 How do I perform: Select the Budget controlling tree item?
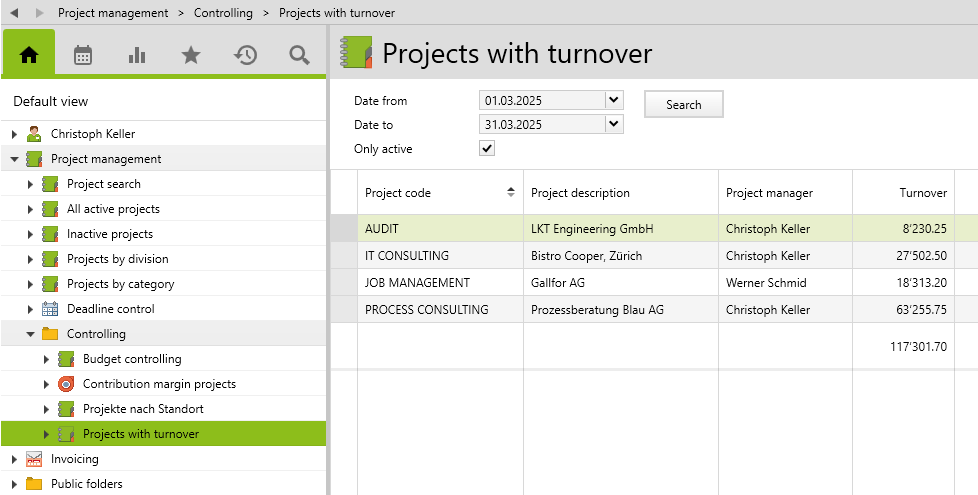coord(132,359)
